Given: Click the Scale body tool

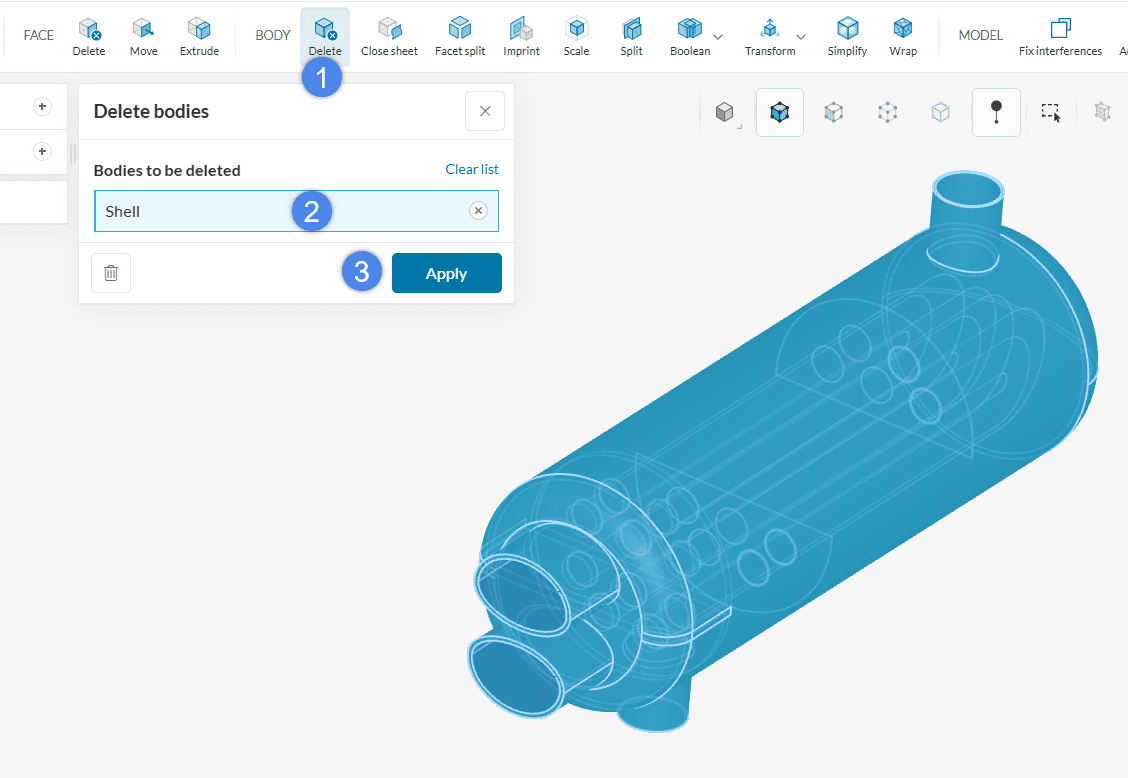Looking at the screenshot, I should point(576,35).
